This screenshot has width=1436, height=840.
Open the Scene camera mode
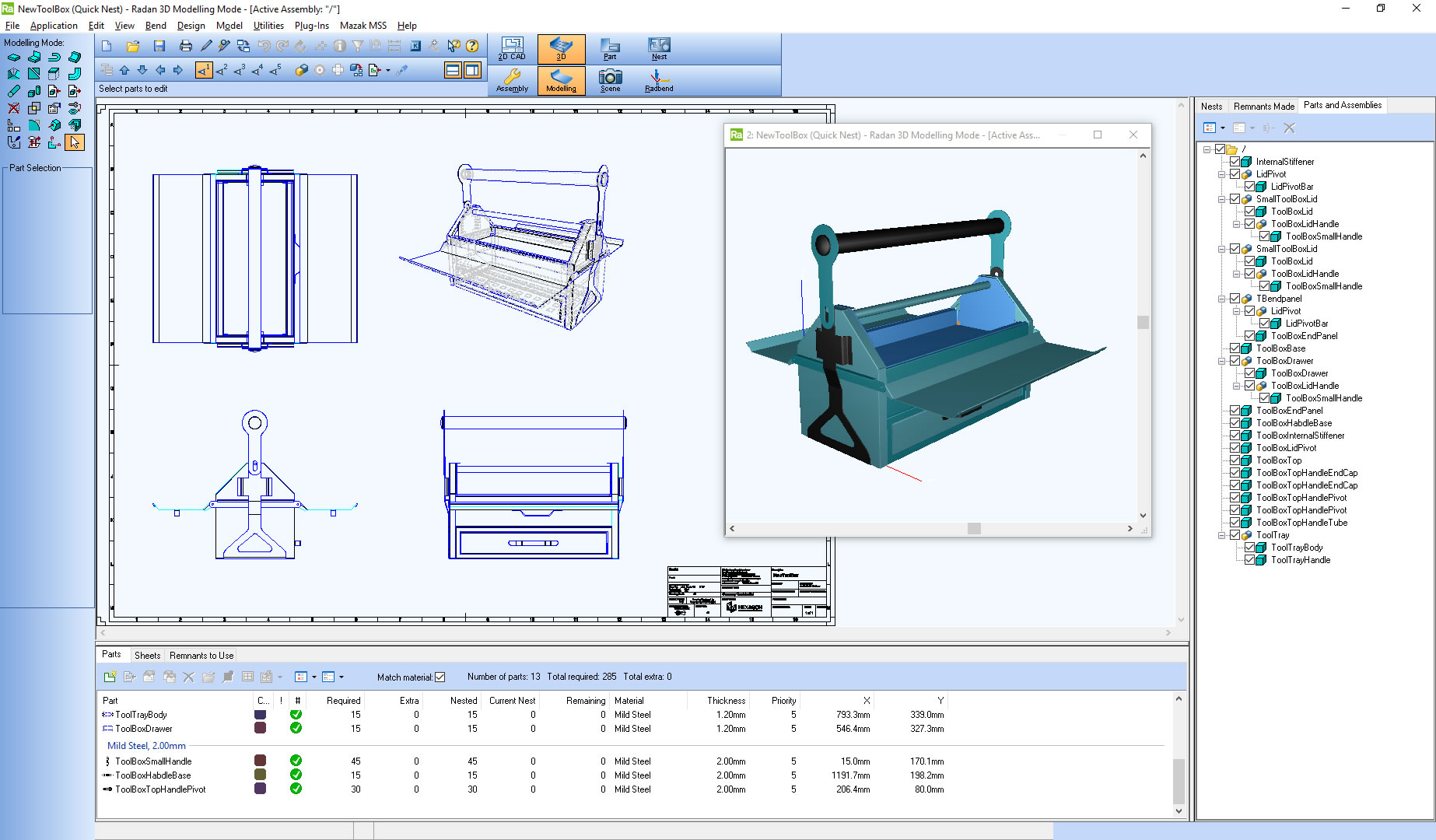tap(610, 80)
